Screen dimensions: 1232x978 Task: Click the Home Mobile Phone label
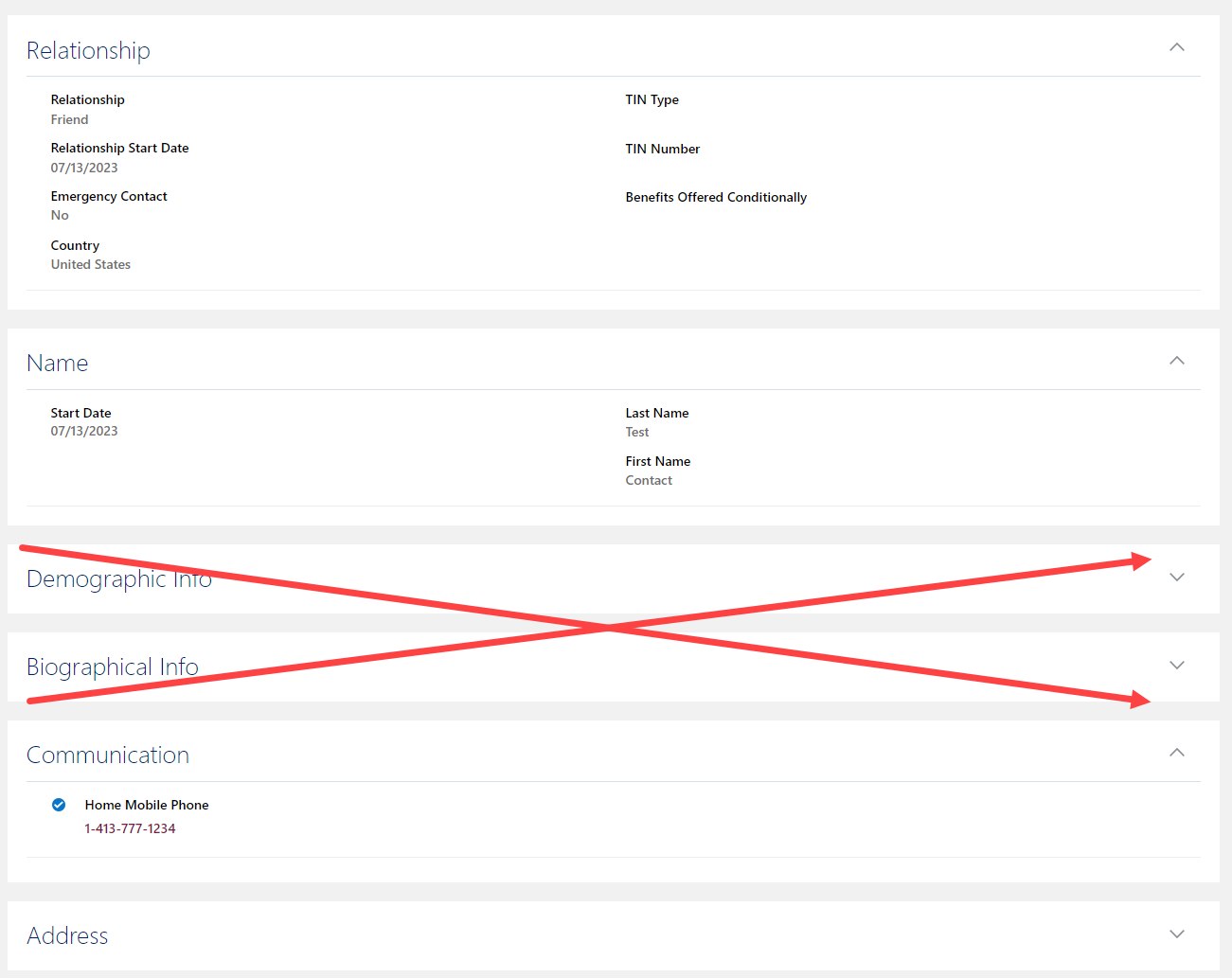tap(147, 805)
